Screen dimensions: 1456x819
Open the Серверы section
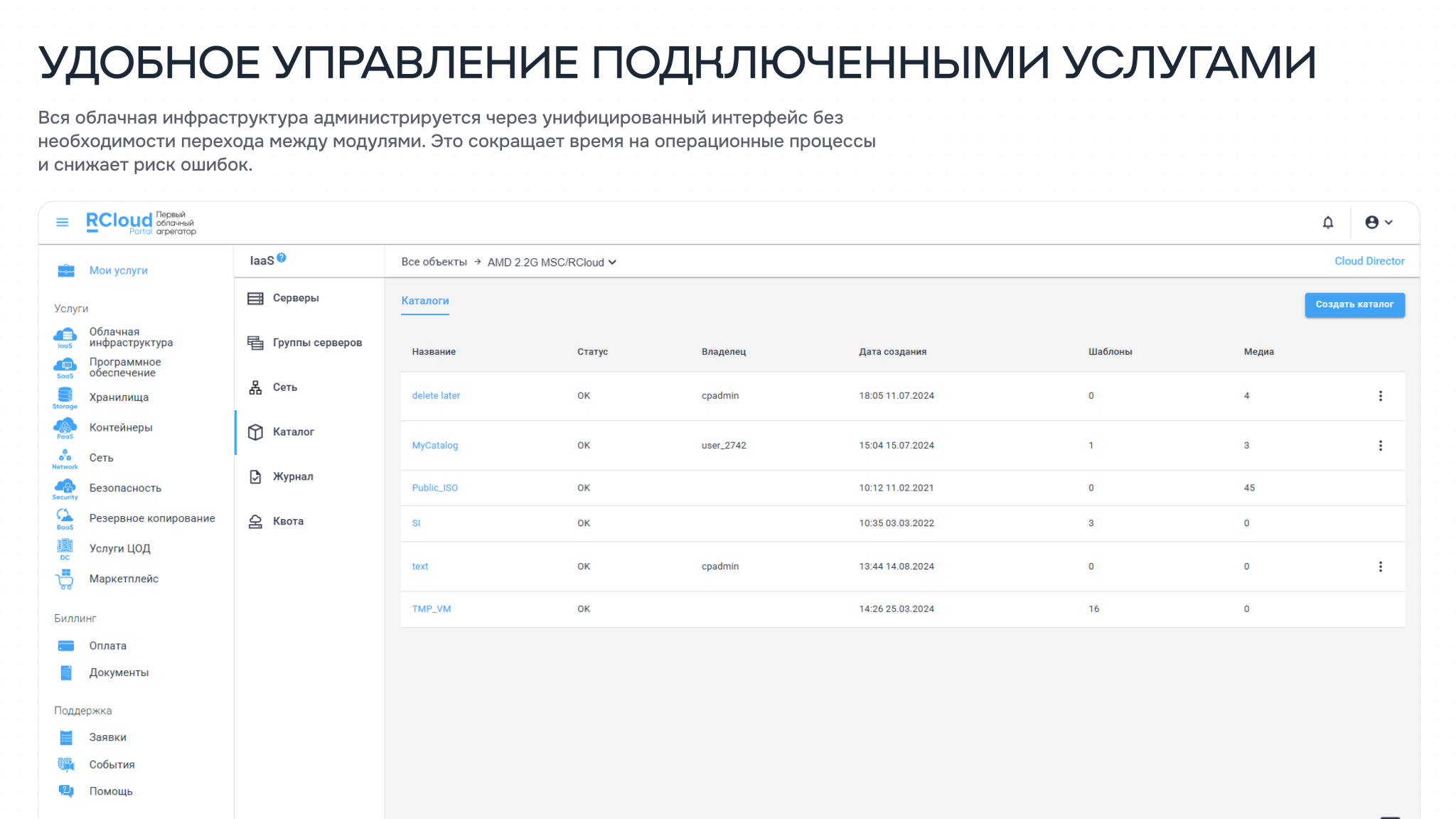[295, 298]
